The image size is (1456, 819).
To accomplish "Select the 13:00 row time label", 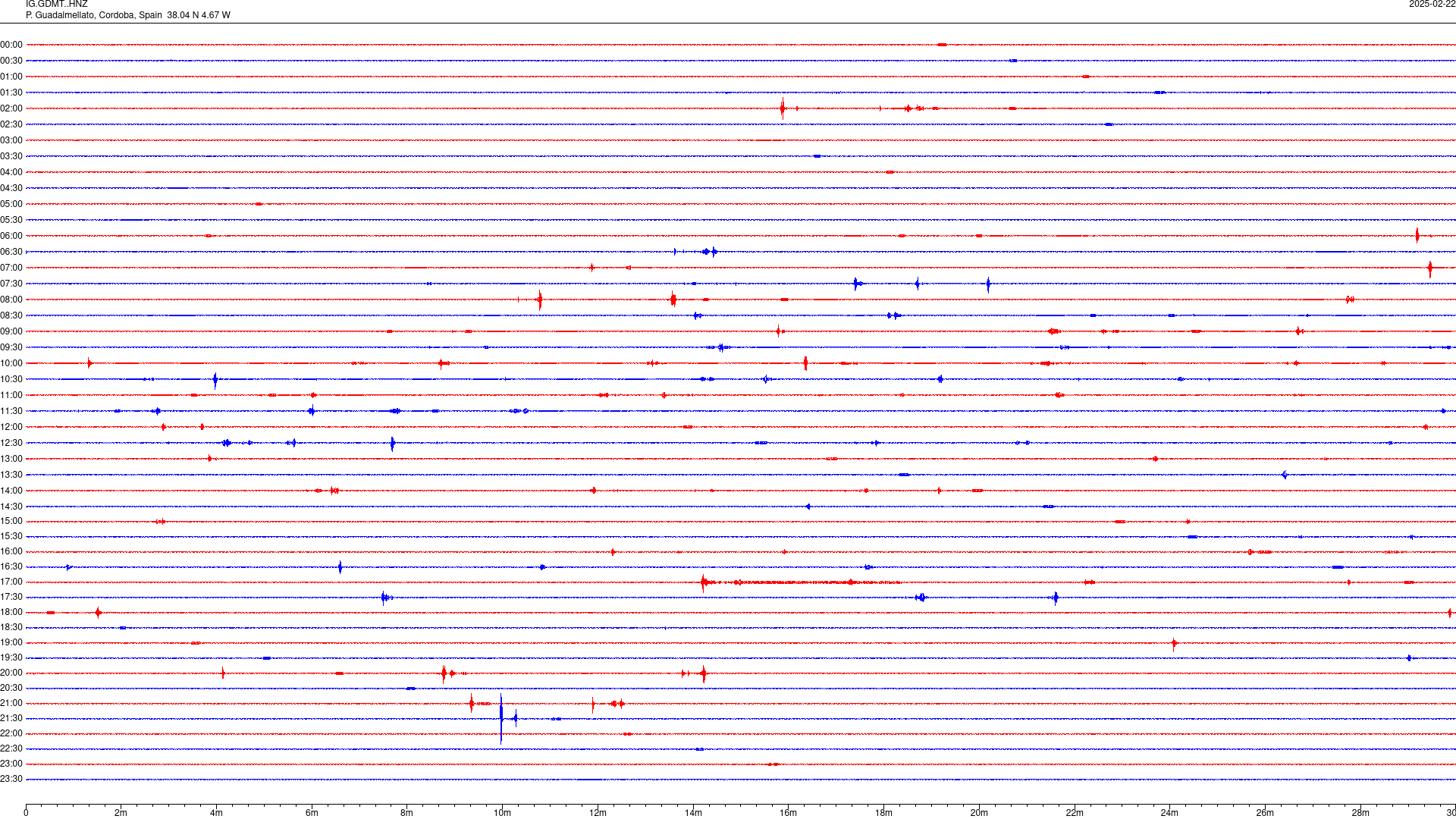I will 11,459.
